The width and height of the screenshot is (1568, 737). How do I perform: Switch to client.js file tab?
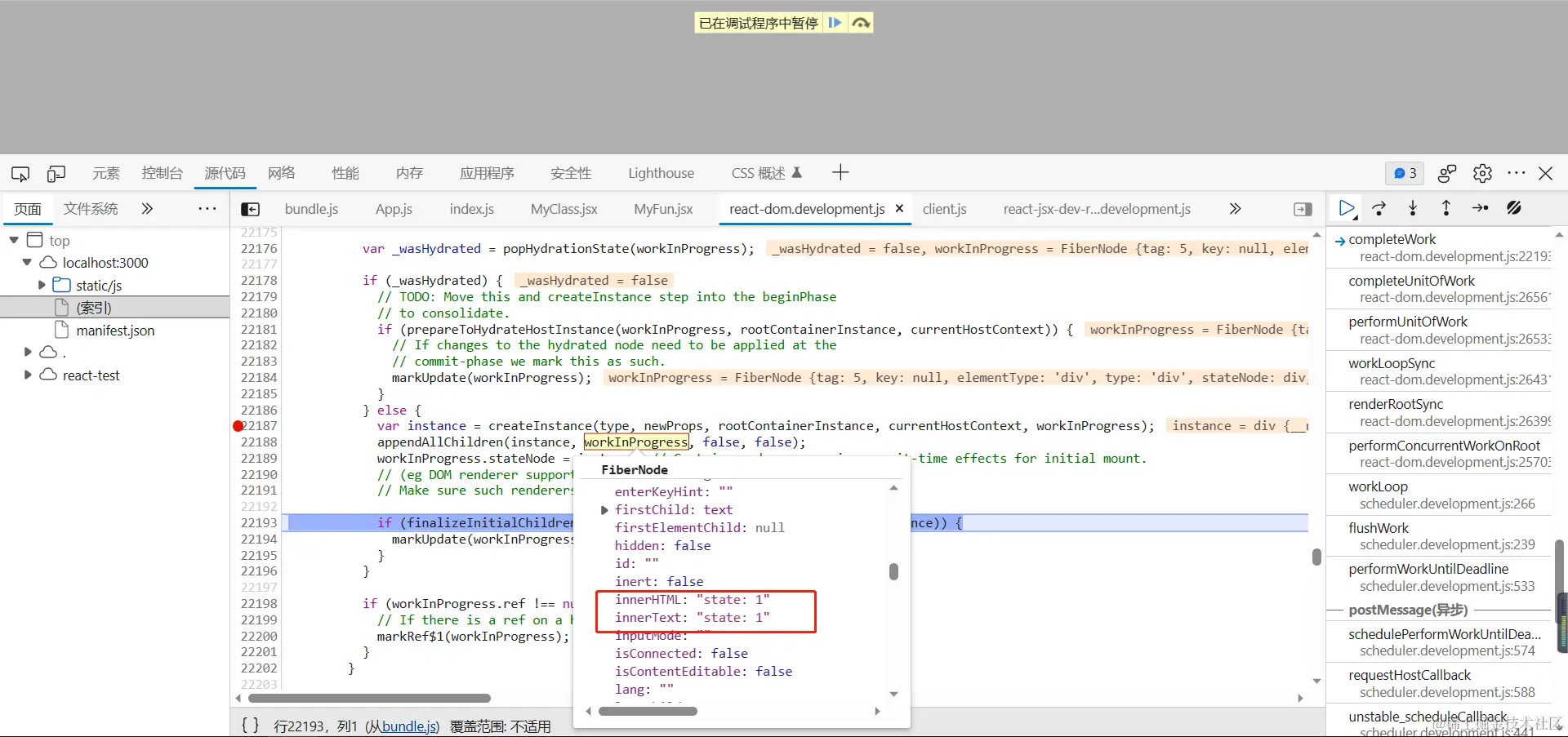[944, 209]
